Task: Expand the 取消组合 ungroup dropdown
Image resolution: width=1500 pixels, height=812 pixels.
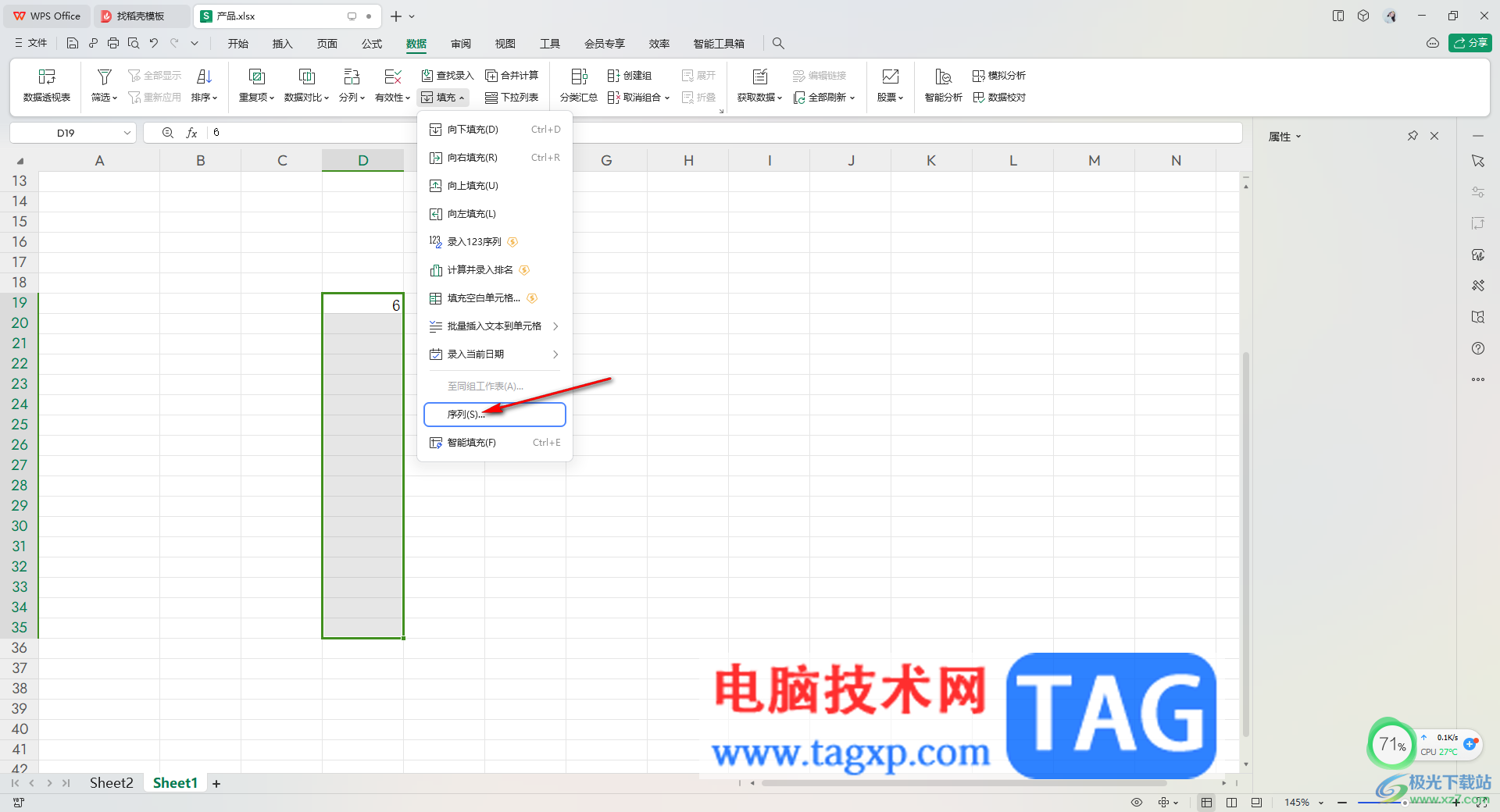Action: click(x=667, y=98)
